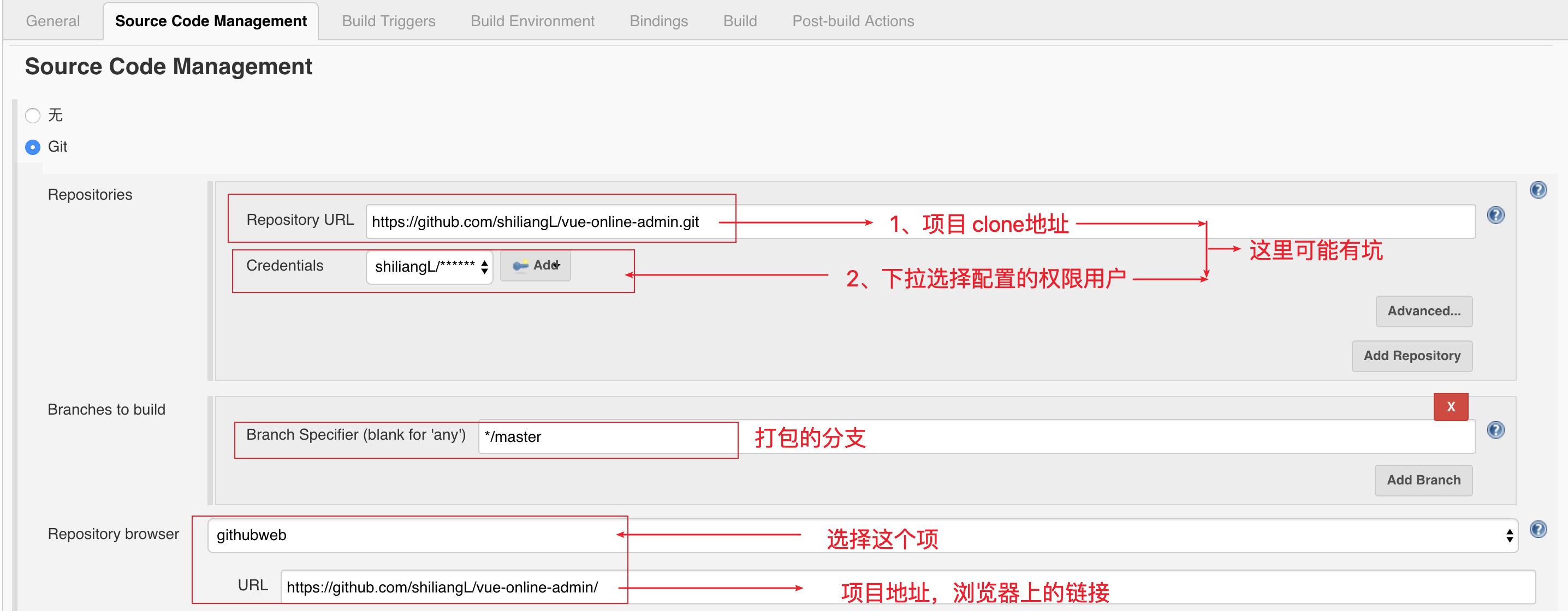Switch to the Source Code Management tab
1568x611 pixels.
click(211, 21)
